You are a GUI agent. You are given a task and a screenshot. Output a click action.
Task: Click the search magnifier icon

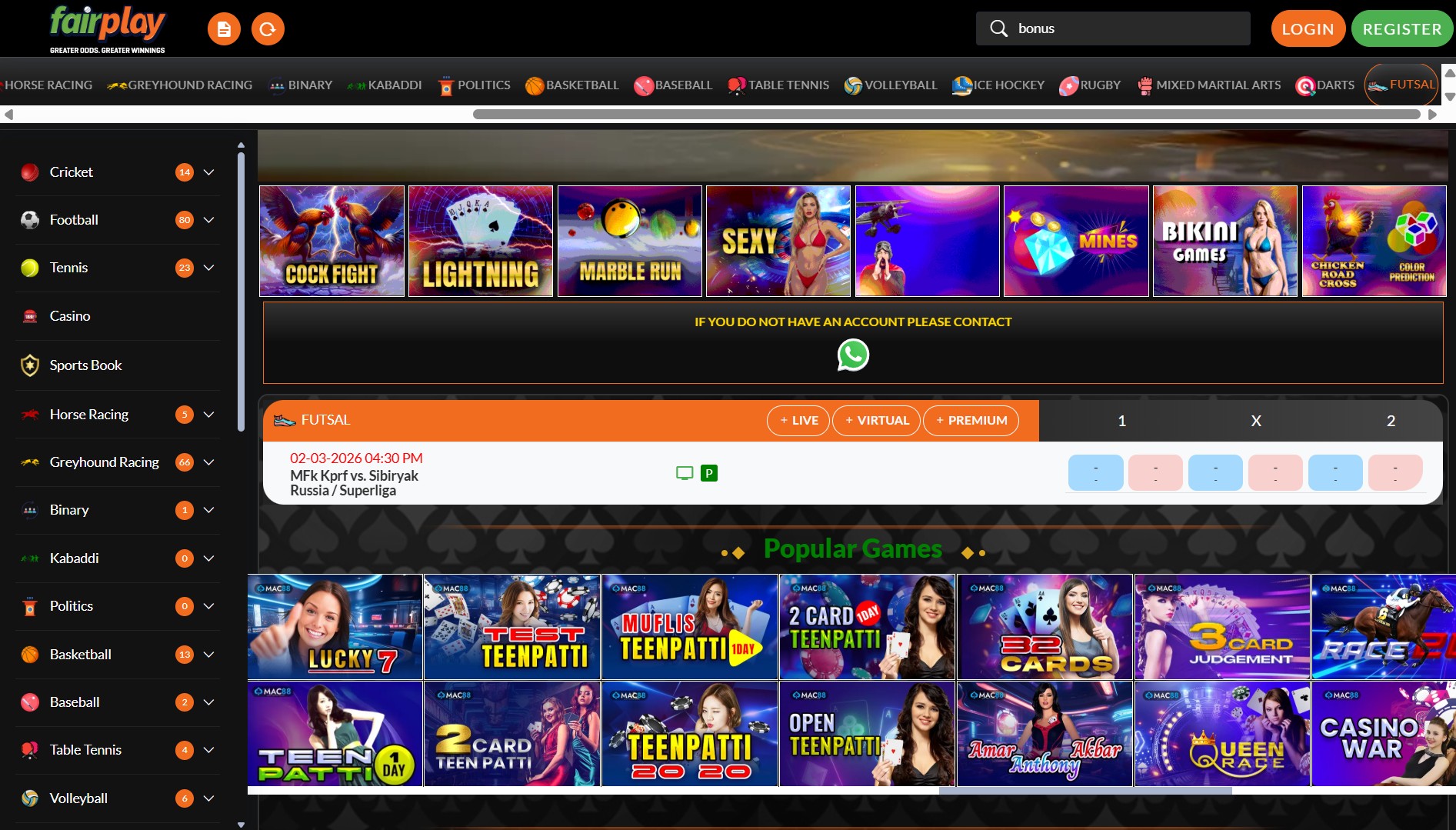998,28
